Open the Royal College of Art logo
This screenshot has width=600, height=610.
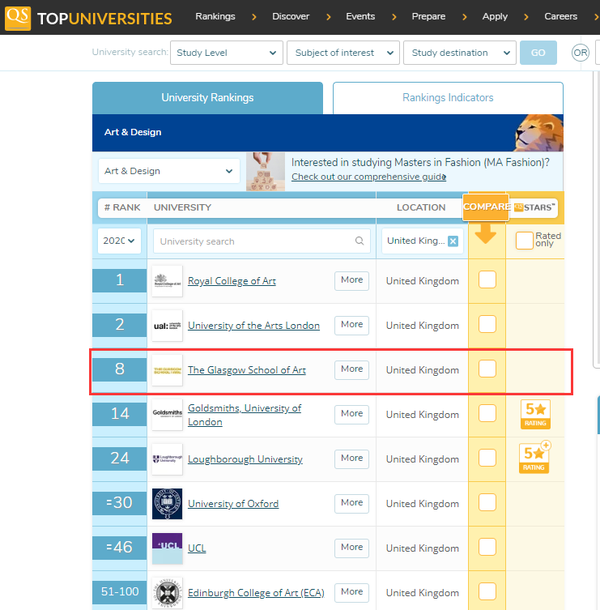click(167, 281)
